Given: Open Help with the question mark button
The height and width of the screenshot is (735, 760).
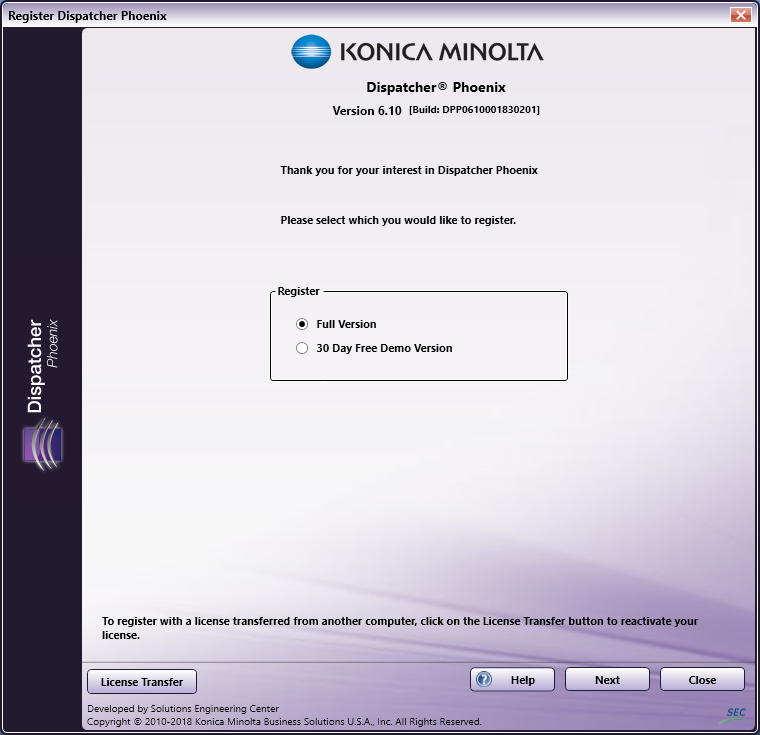Looking at the screenshot, I should coord(512,680).
